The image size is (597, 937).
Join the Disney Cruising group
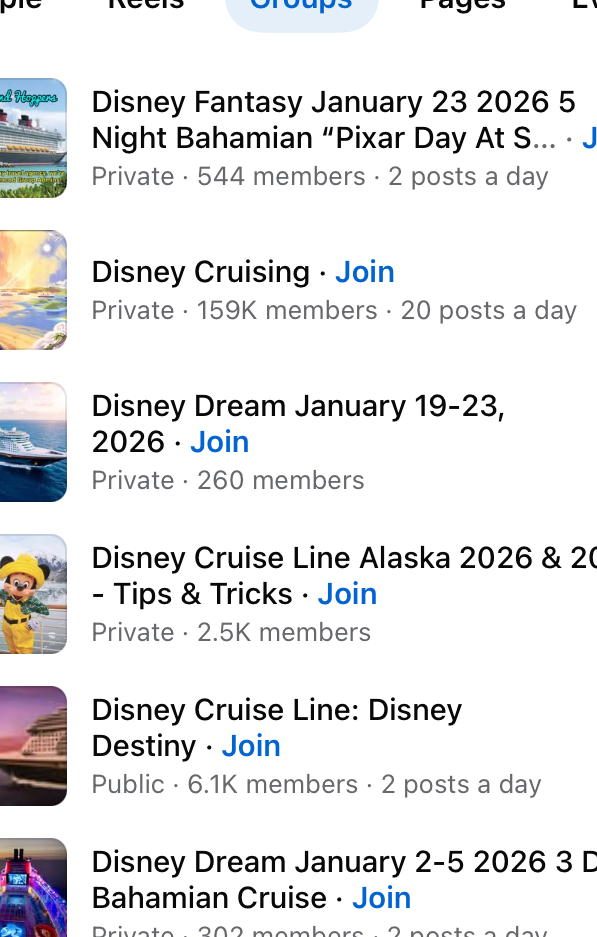364,271
